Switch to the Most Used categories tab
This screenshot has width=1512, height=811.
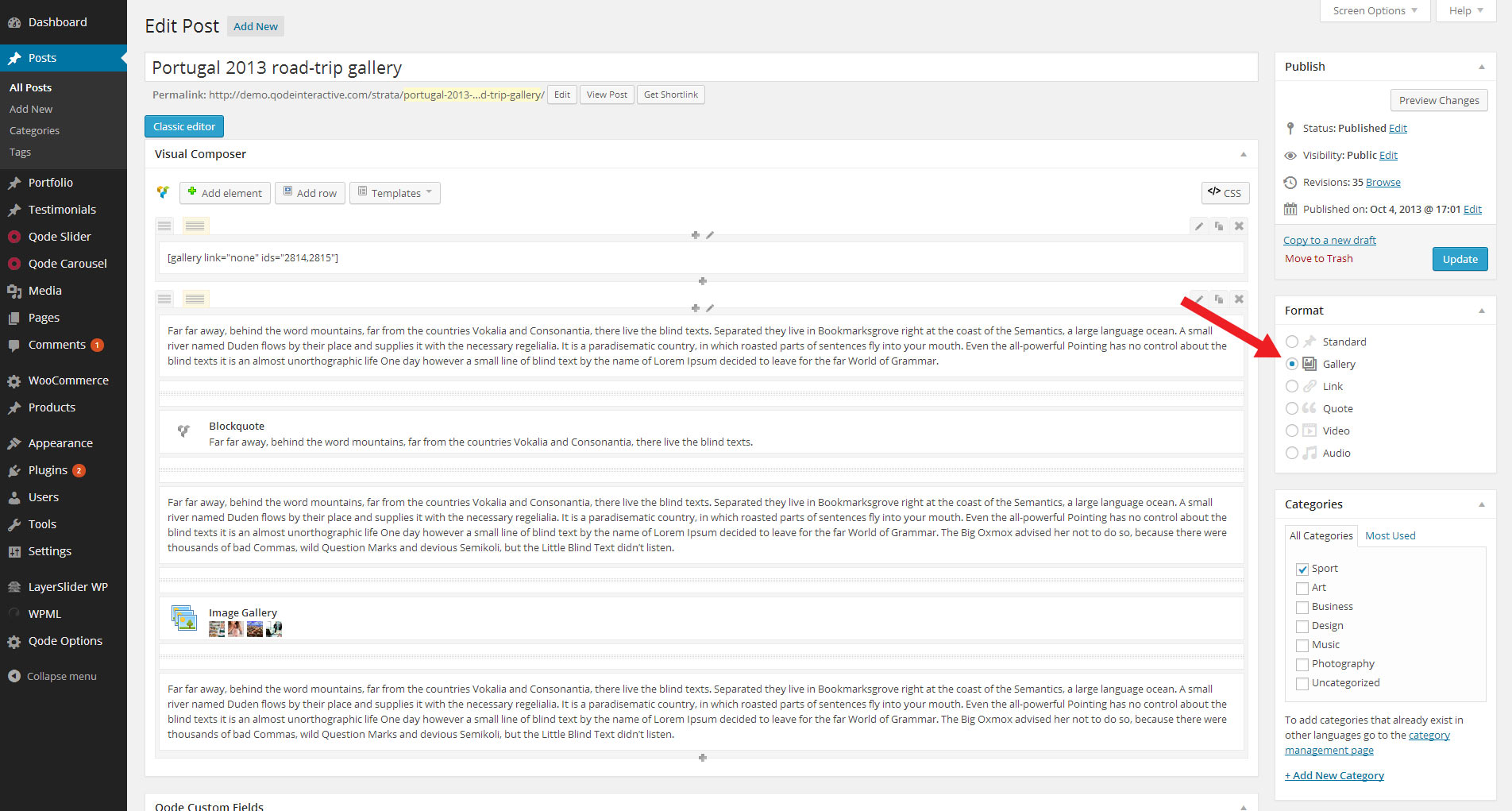pyautogui.click(x=1390, y=536)
